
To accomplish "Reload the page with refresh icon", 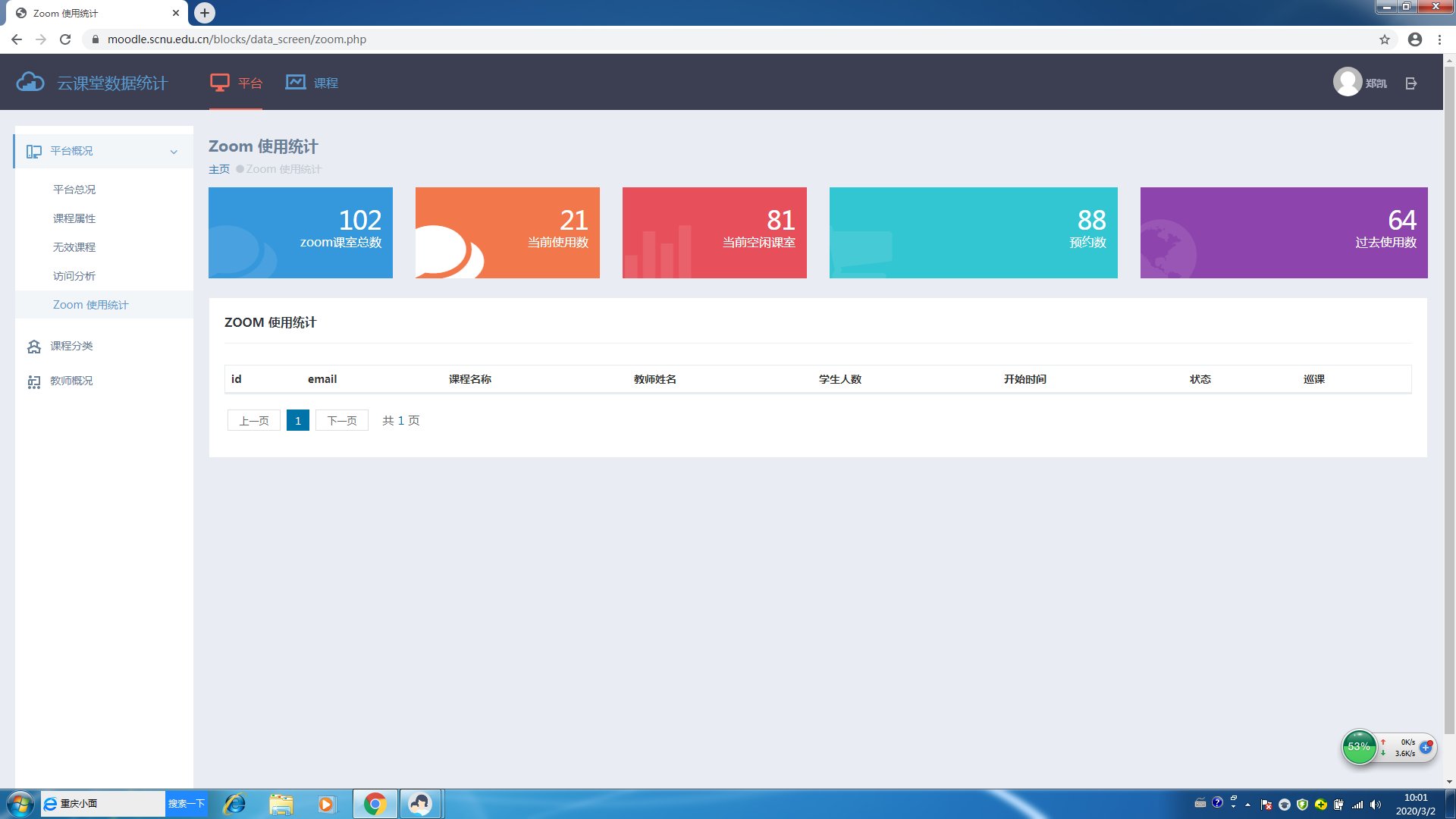I will tap(65, 39).
